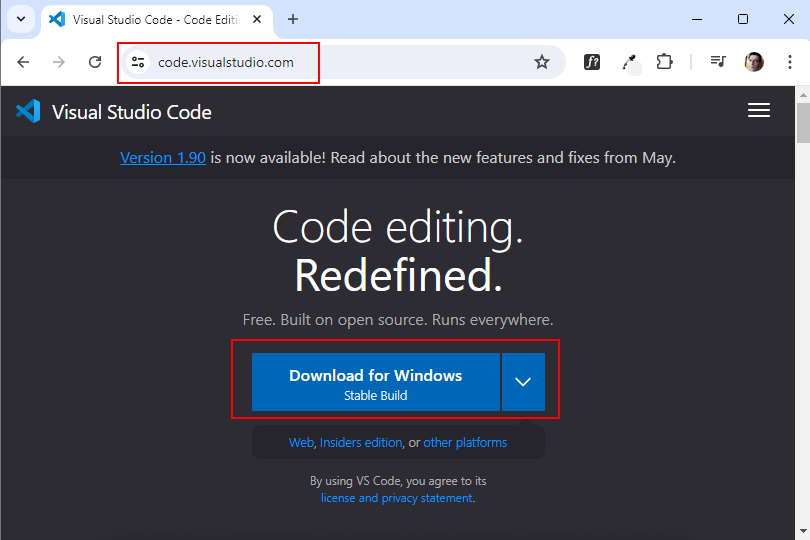Viewport: 810px width, 540px height.
Task: Maximize the browser window
Action: (x=743, y=20)
